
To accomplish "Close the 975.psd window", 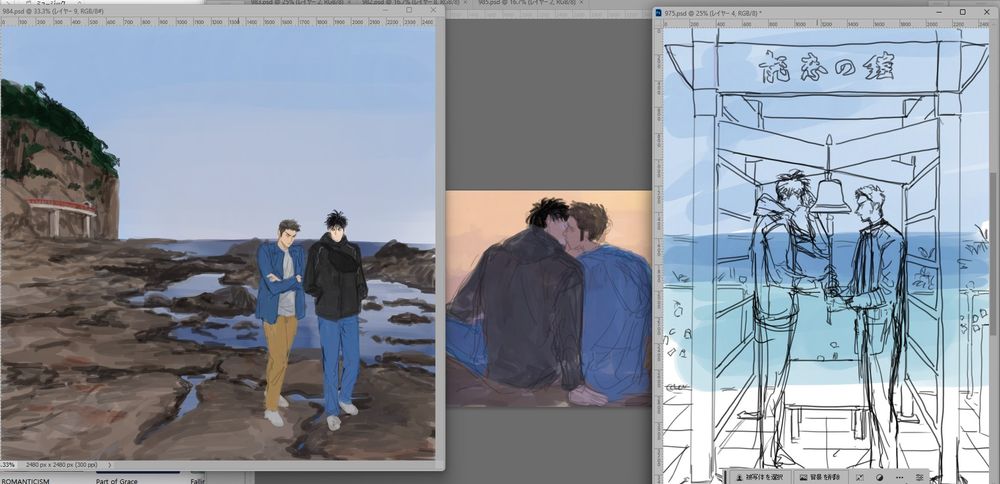I will click(987, 12).
